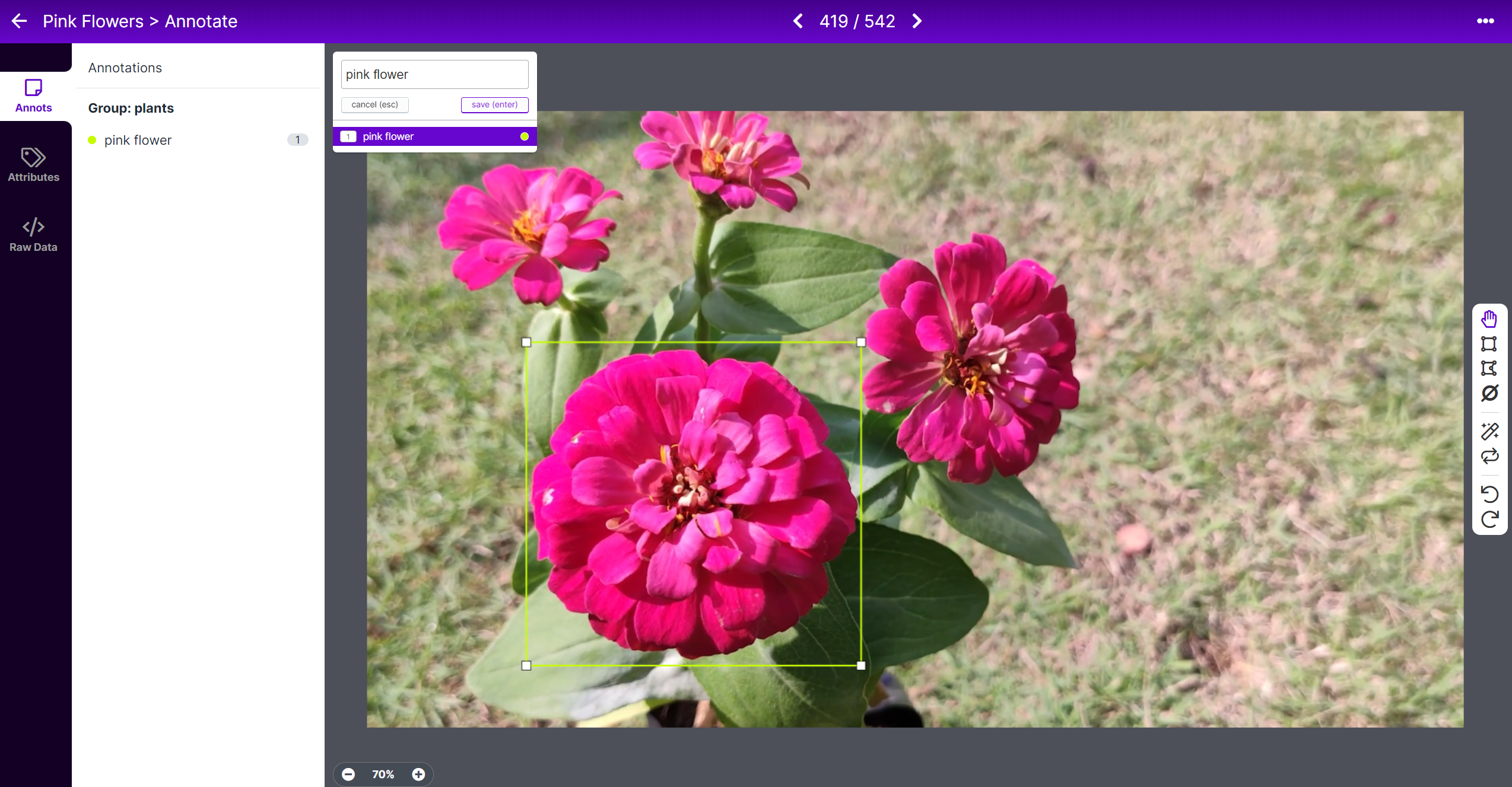1512x787 pixels.
Task: Zoom in with the plus button
Action: pyautogui.click(x=419, y=775)
